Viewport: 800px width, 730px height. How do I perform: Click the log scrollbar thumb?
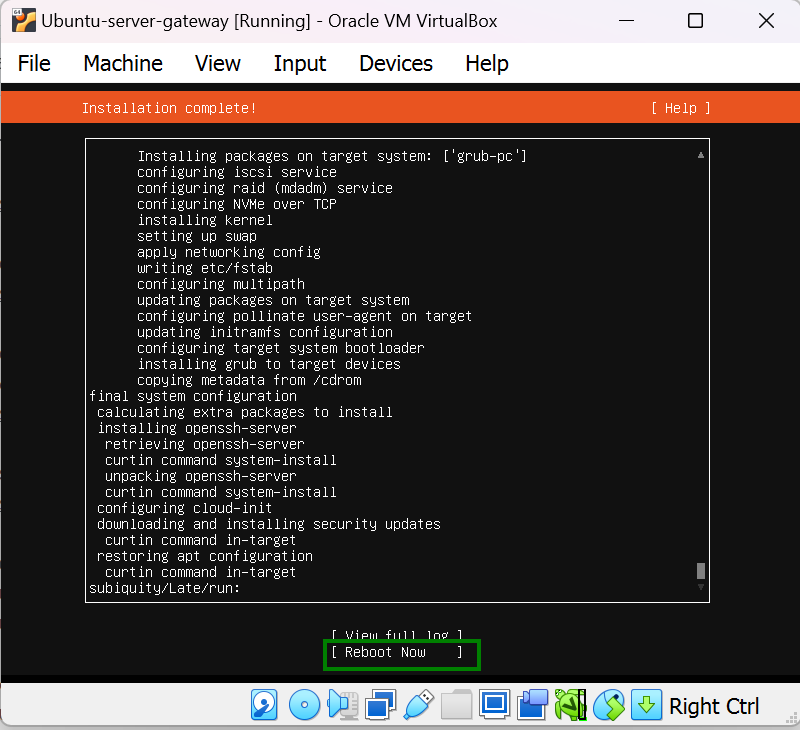tap(701, 570)
